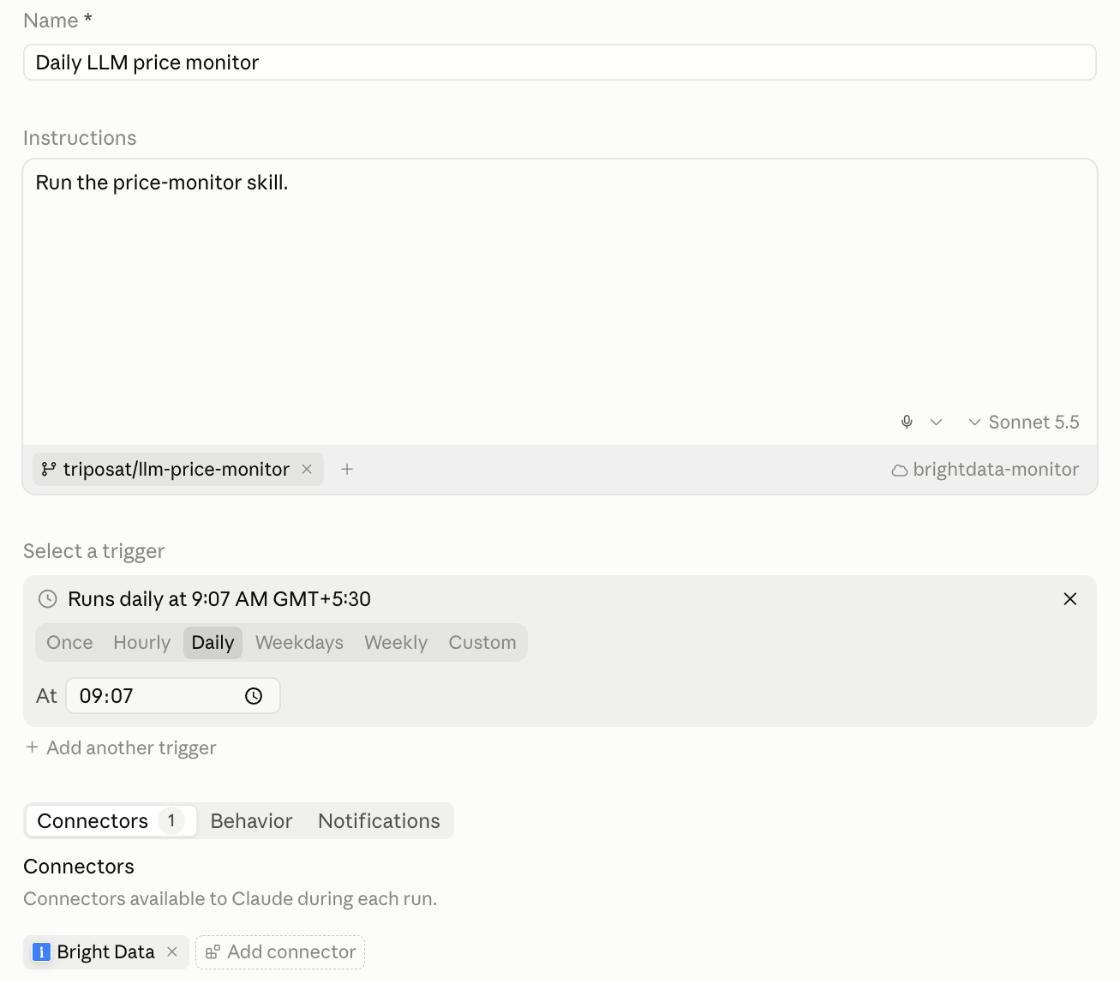Viewport: 1120px width, 982px height.
Task: Remove the Bright Data connector
Action: [172, 952]
